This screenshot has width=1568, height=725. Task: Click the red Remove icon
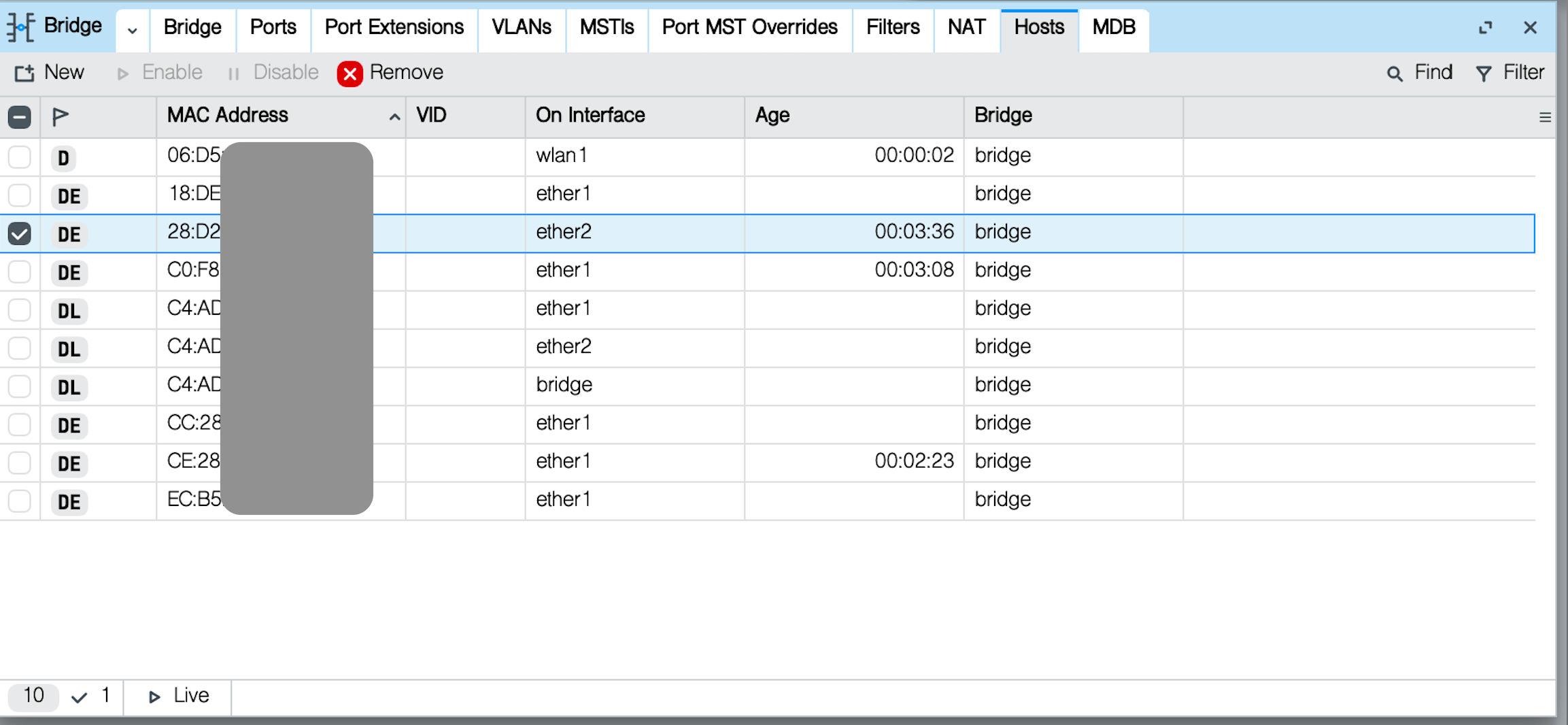350,73
